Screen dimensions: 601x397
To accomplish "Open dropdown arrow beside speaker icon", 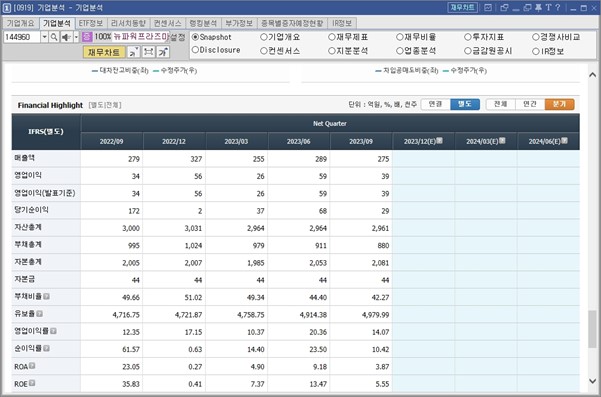I will [x=76, y=37].
